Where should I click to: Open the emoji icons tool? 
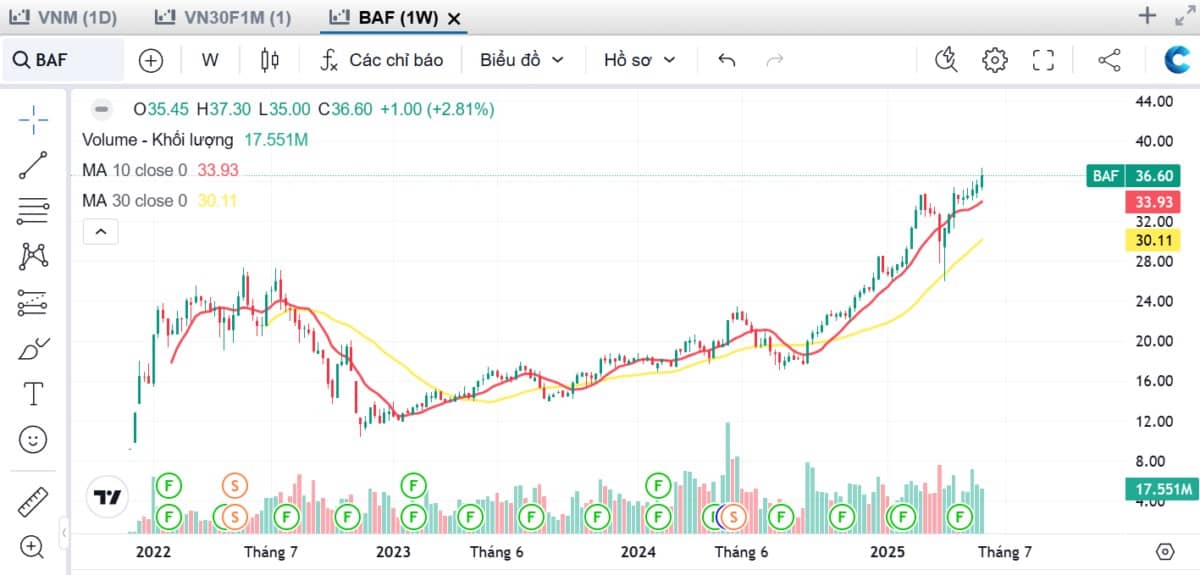coord(33,439)
